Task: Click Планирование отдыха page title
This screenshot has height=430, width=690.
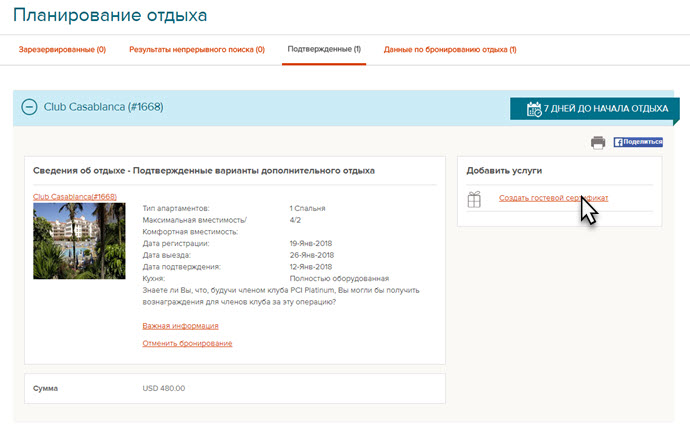Action: [x=110, y=15]
